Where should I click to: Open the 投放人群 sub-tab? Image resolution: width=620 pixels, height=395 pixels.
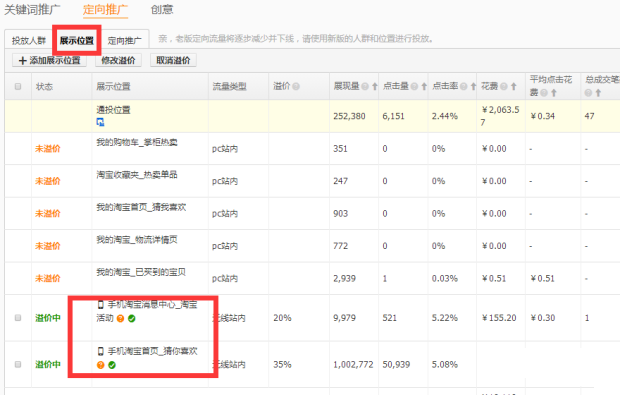(x=28, y=40)
